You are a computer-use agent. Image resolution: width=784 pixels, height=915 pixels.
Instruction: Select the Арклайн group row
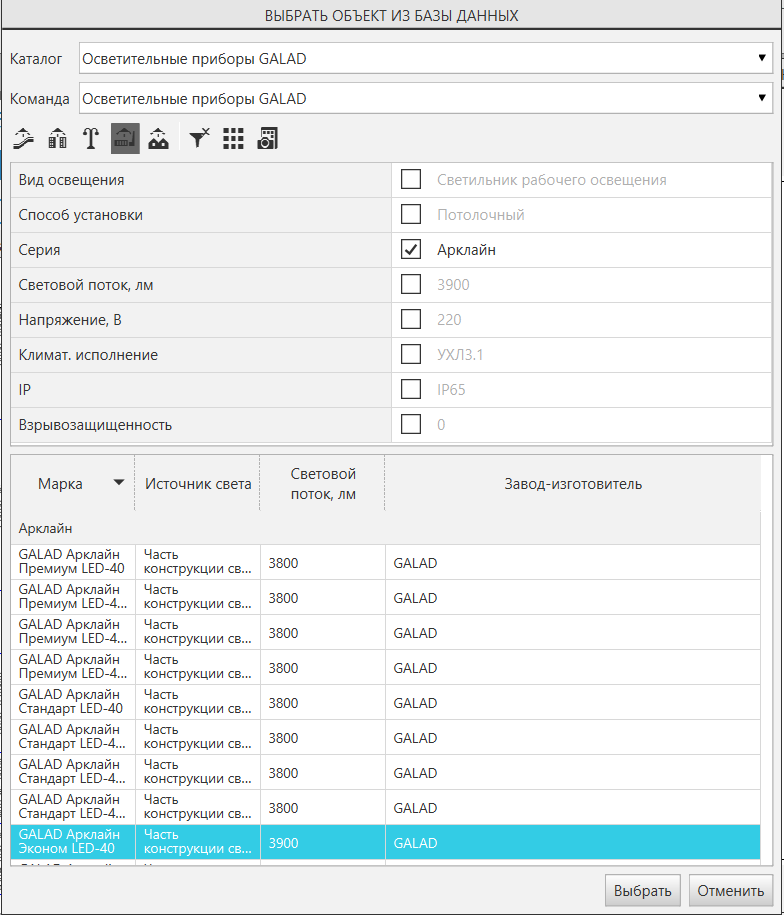[386, 528]
